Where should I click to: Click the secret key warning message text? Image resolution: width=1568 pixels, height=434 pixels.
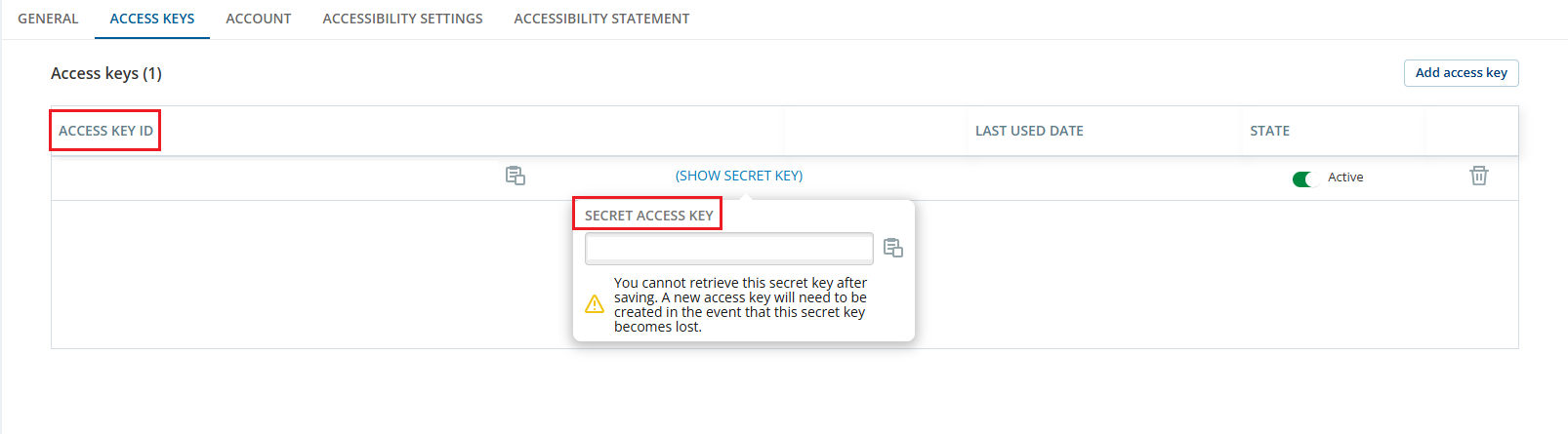pos(740,304)
